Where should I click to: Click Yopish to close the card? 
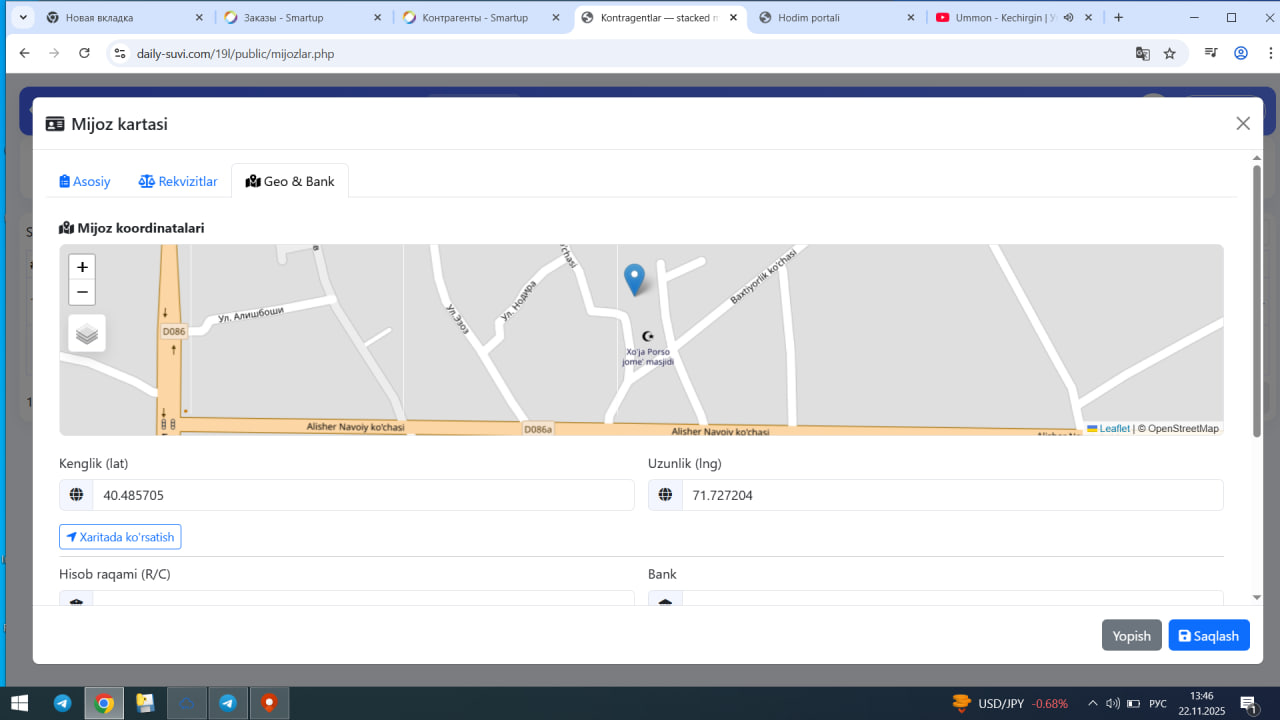pyautogui.click(x=1131, y=636)
